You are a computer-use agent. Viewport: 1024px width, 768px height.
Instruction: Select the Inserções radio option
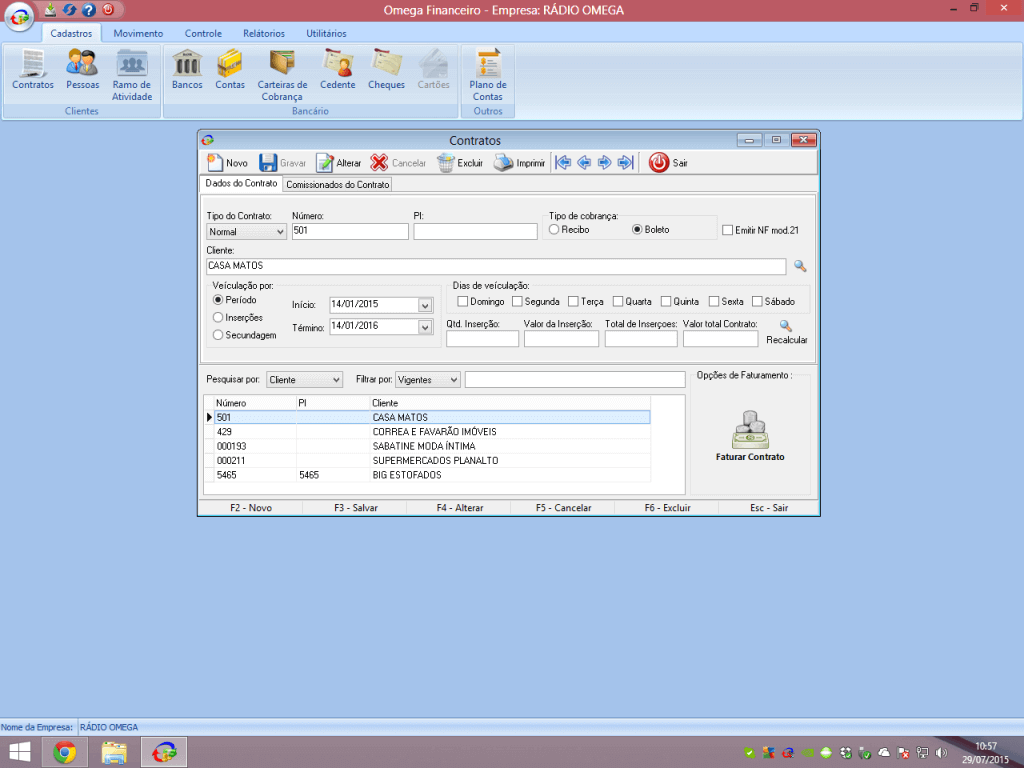click(x=218, y=317)
